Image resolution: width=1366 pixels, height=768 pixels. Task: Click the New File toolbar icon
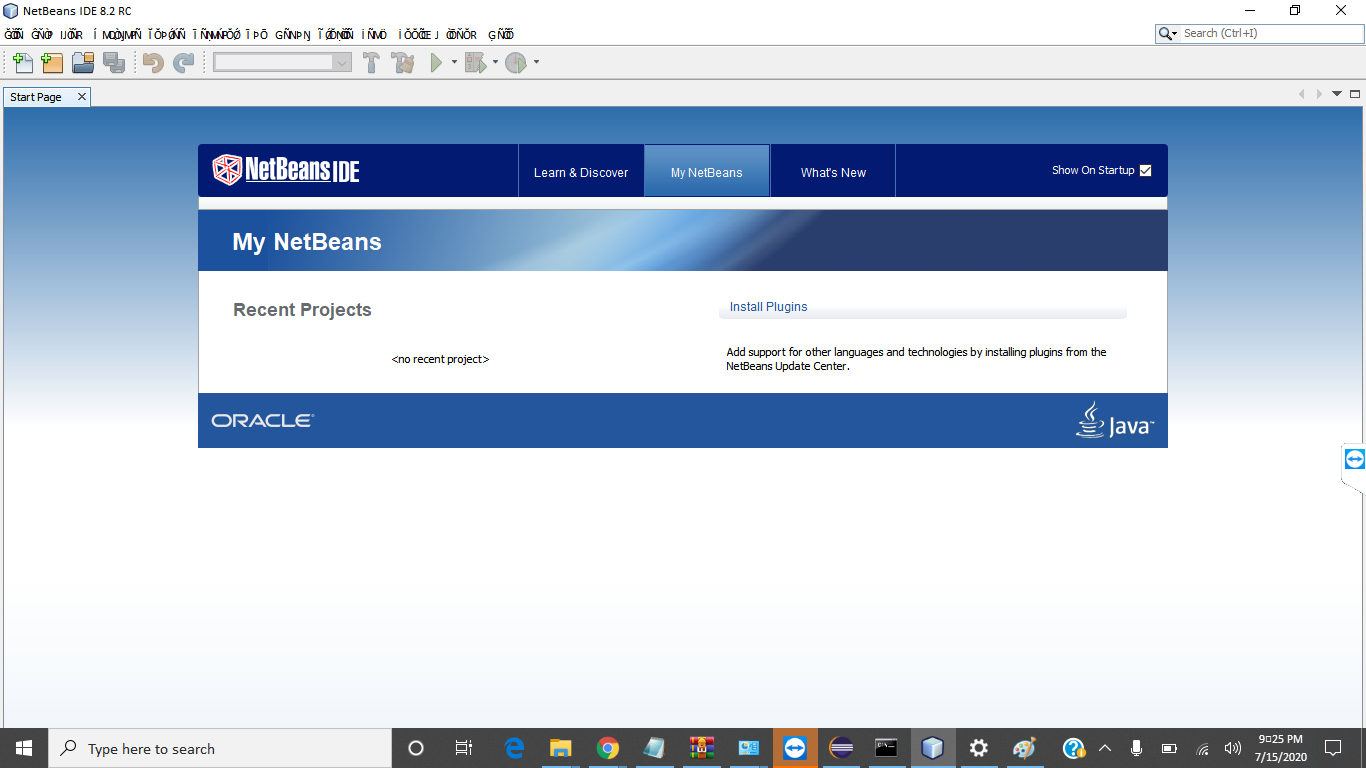click(22, 63)
